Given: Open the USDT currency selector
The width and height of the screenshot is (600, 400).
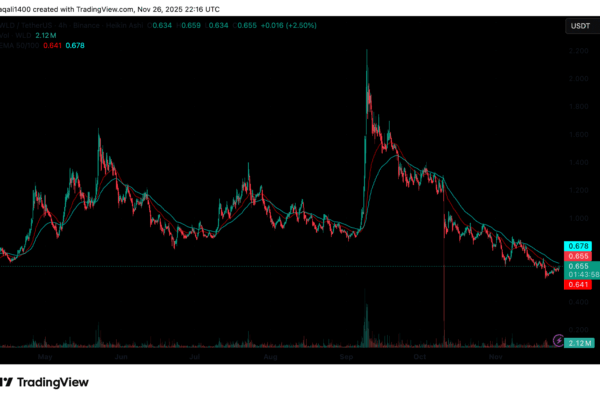Looking at the screenshot, I should 579,27.
